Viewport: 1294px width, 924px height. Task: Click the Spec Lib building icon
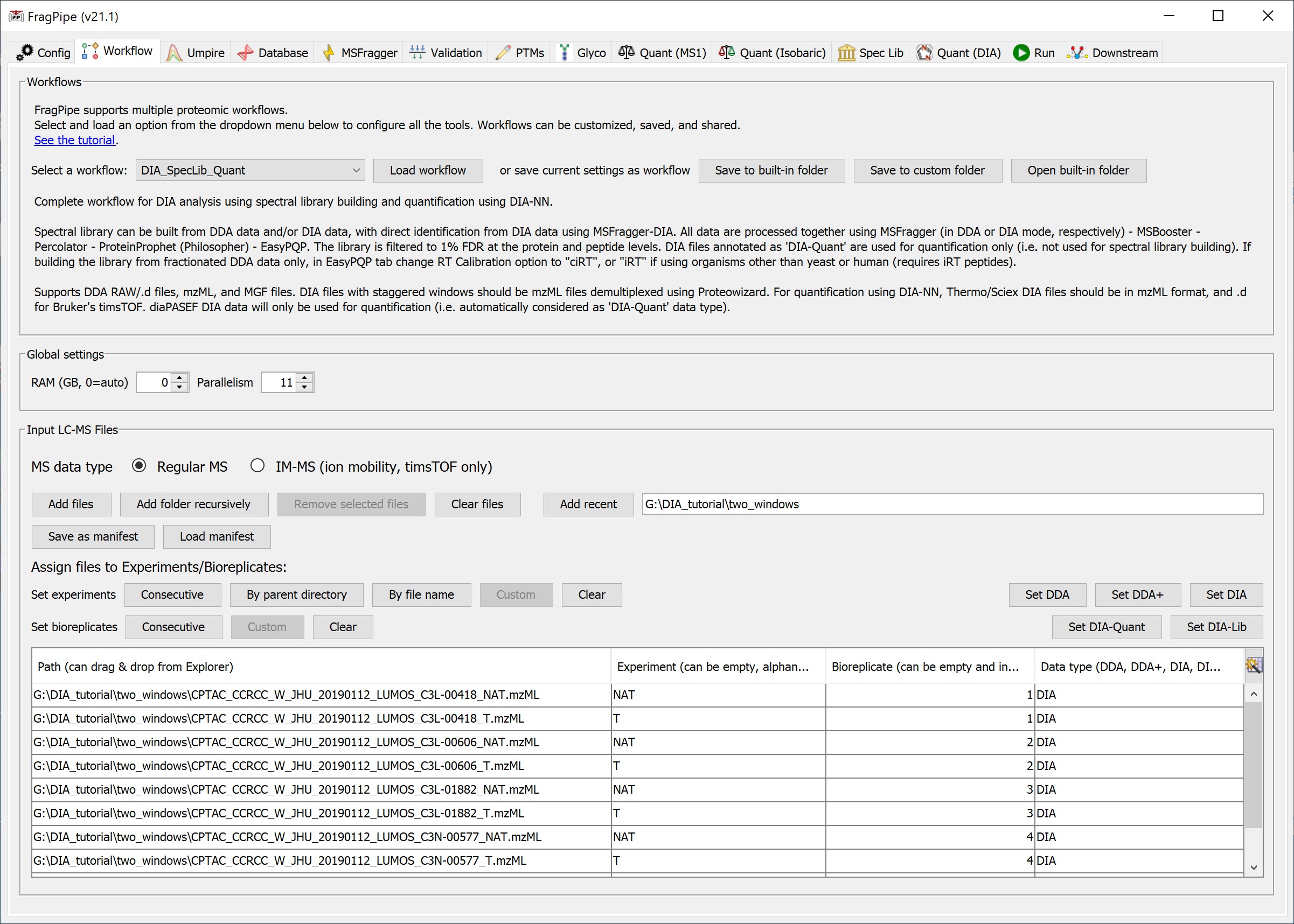coord(846,52)
